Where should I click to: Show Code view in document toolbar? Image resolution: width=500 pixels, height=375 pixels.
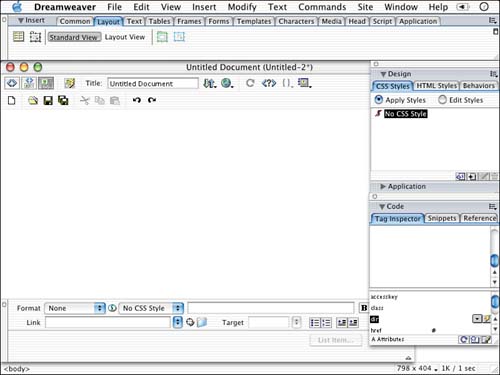pos(12,83)
